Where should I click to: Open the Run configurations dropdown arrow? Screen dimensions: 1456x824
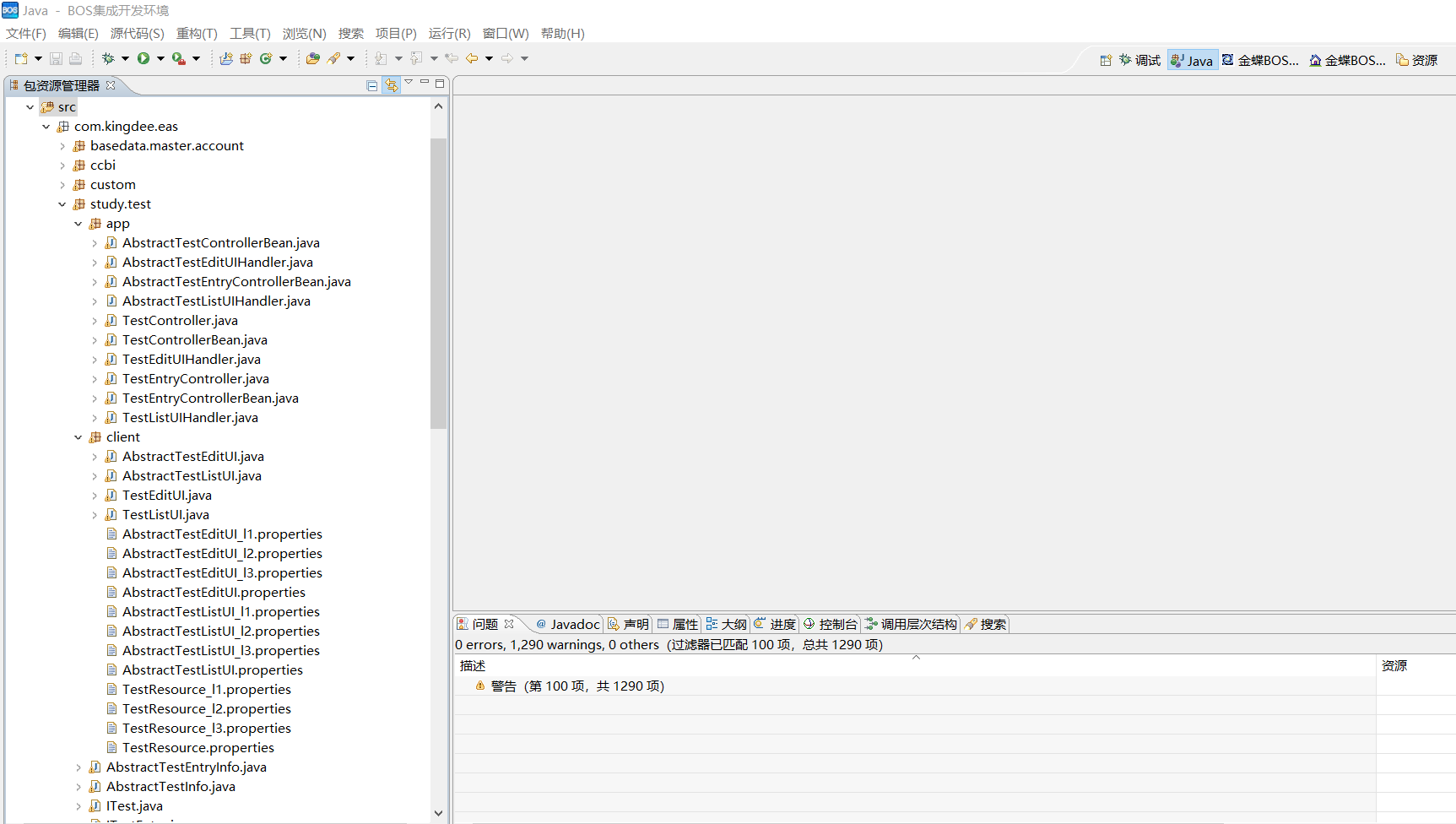(x=160, y=58)
